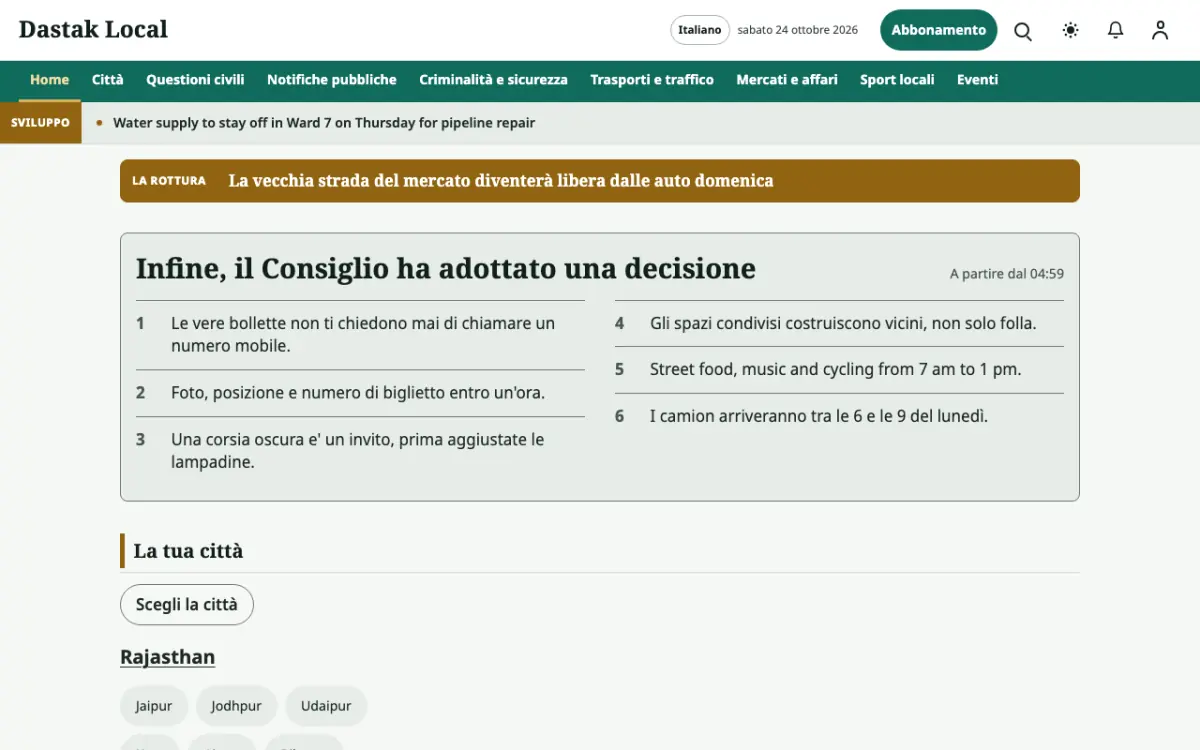Open headline Infine, il Consiglio ha adottato
Viewport: 1200px width, 750px height.
click(446, 268)
